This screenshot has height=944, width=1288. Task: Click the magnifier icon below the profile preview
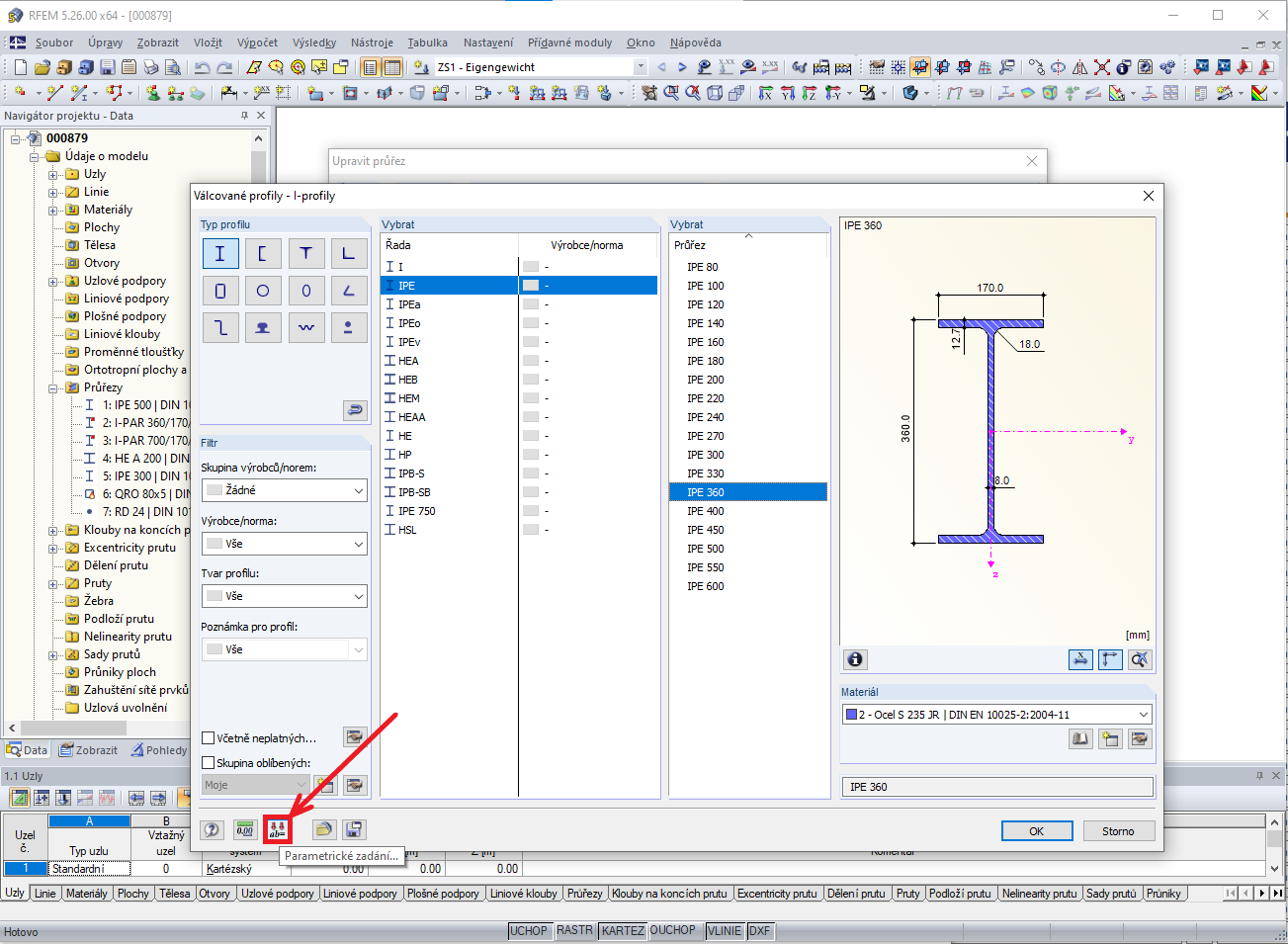click(1140, 659)
